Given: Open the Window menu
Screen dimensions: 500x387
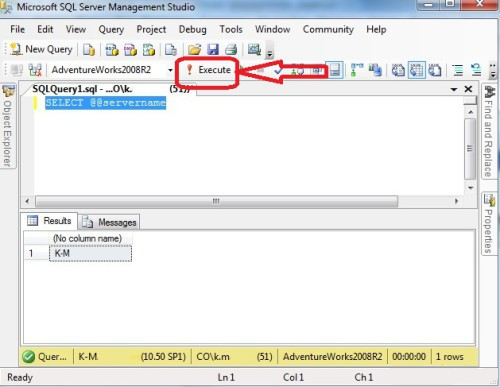Looking at the screenshot, I should pyautogui.click(x=272, y=29).
